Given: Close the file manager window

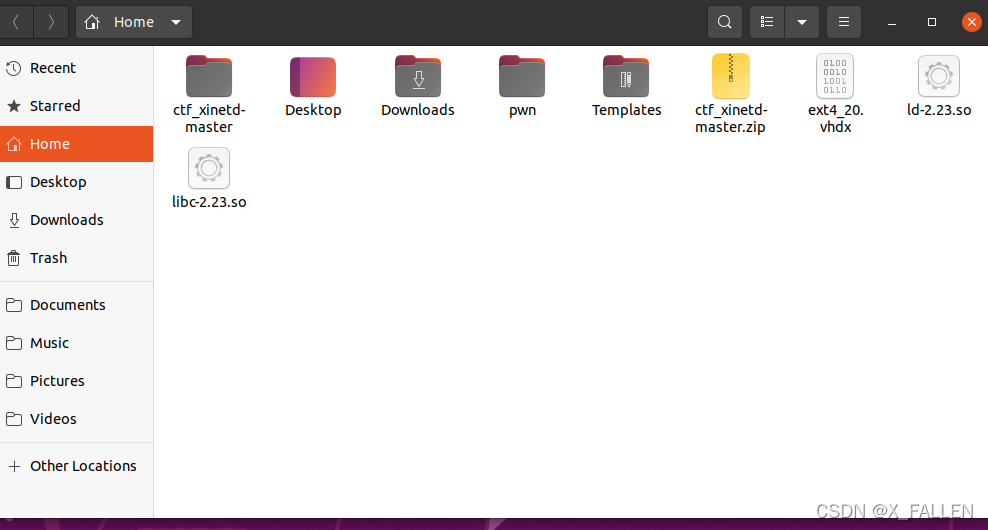Looking at the screenshot, I should tap(972, 22).
